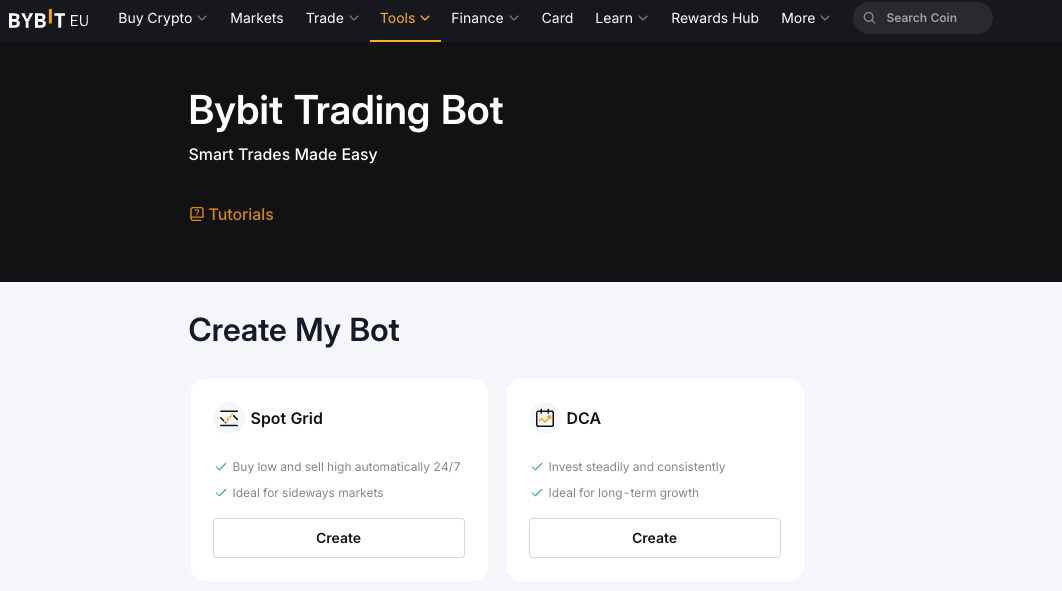
Task: Open the Rewards Hub
Action: pos(714,18)
